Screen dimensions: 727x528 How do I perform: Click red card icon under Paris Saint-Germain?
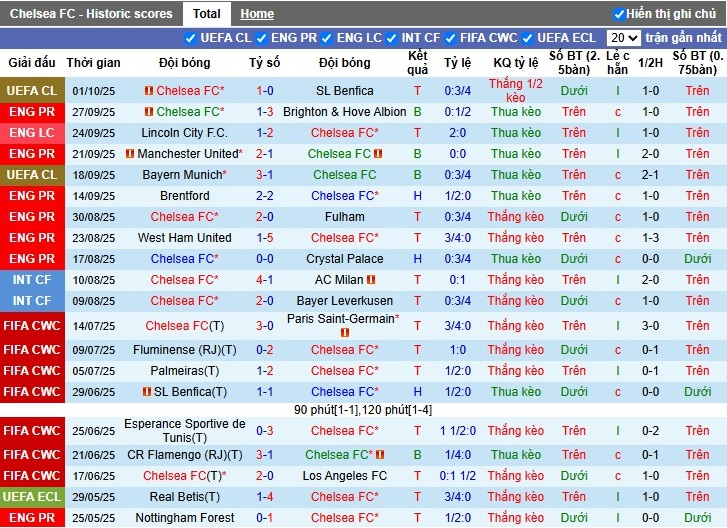tap(344, 332)
